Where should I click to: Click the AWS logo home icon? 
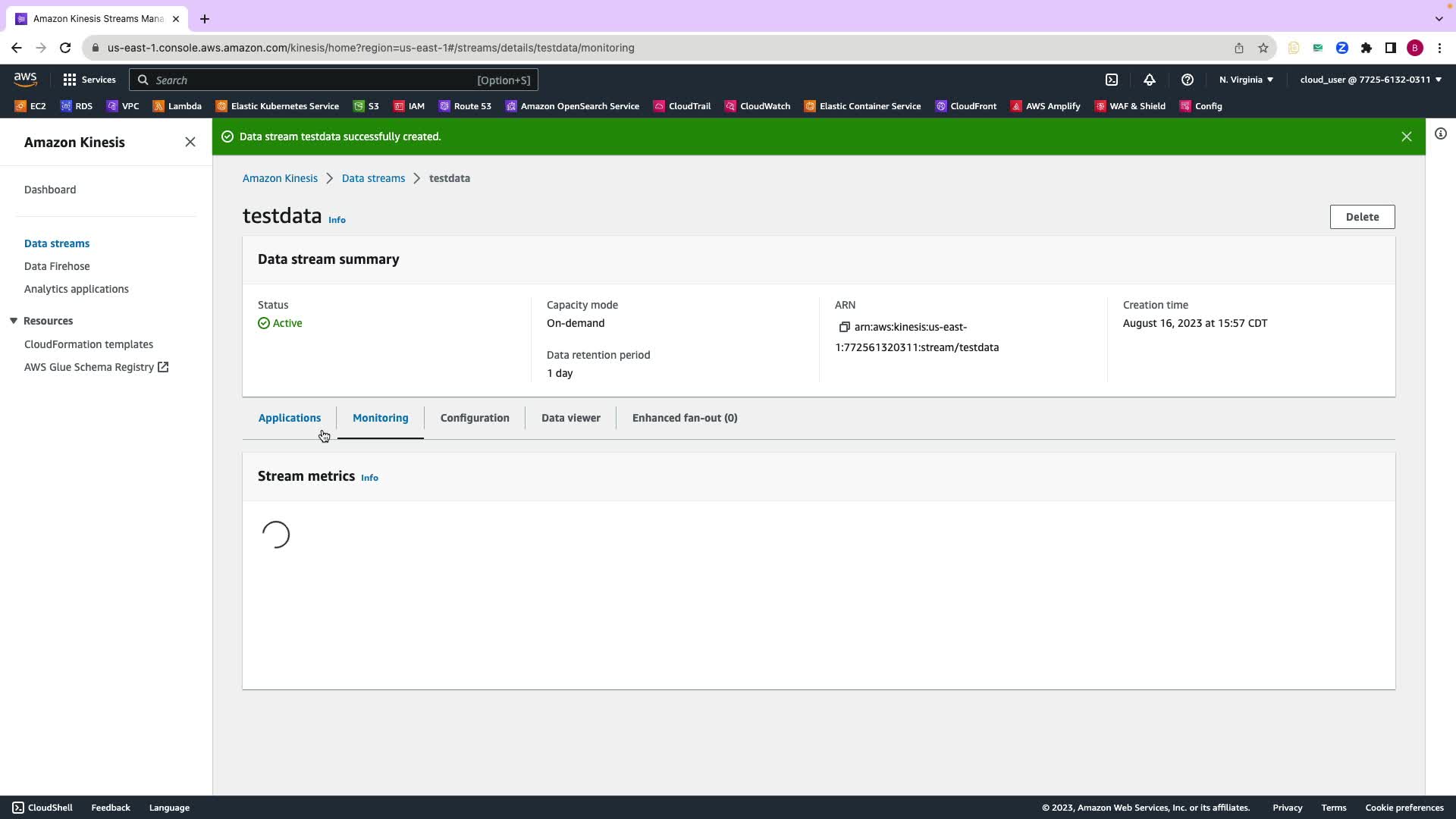25,80
